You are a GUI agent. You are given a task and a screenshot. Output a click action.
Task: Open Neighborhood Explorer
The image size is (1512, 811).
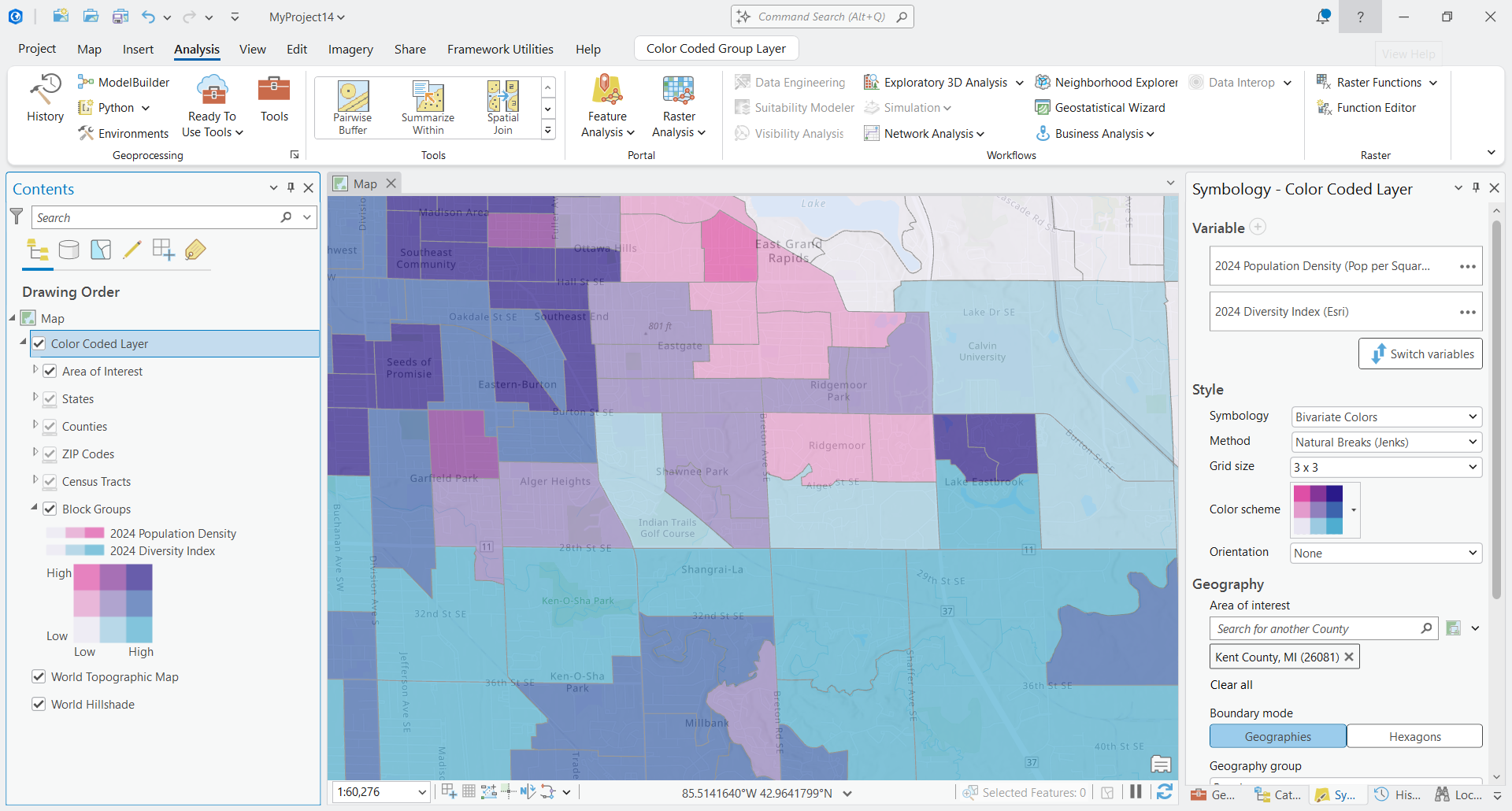1106,82
